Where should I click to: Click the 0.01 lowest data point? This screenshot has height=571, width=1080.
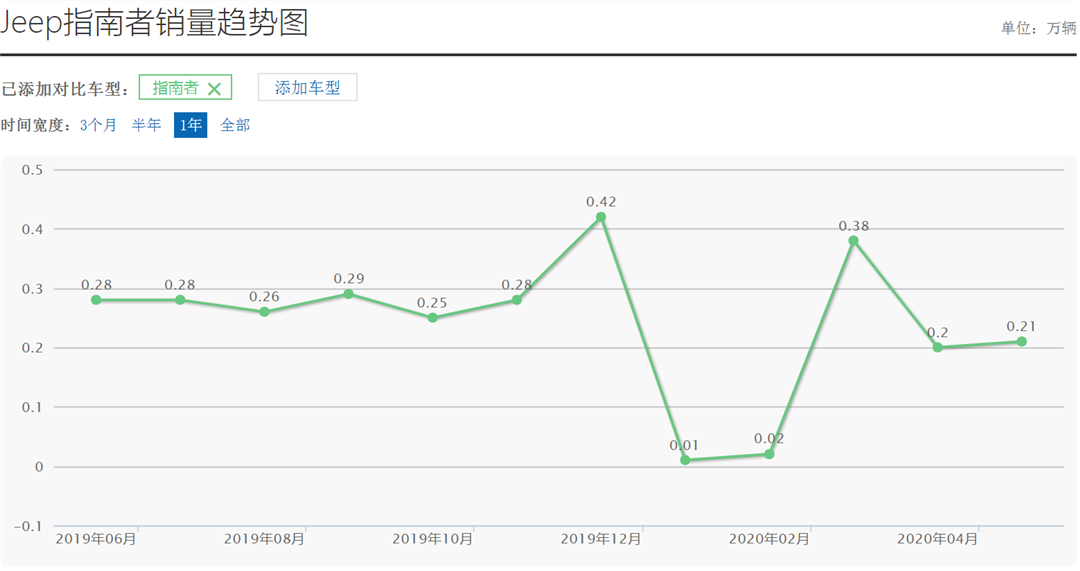tap(685, 460)
